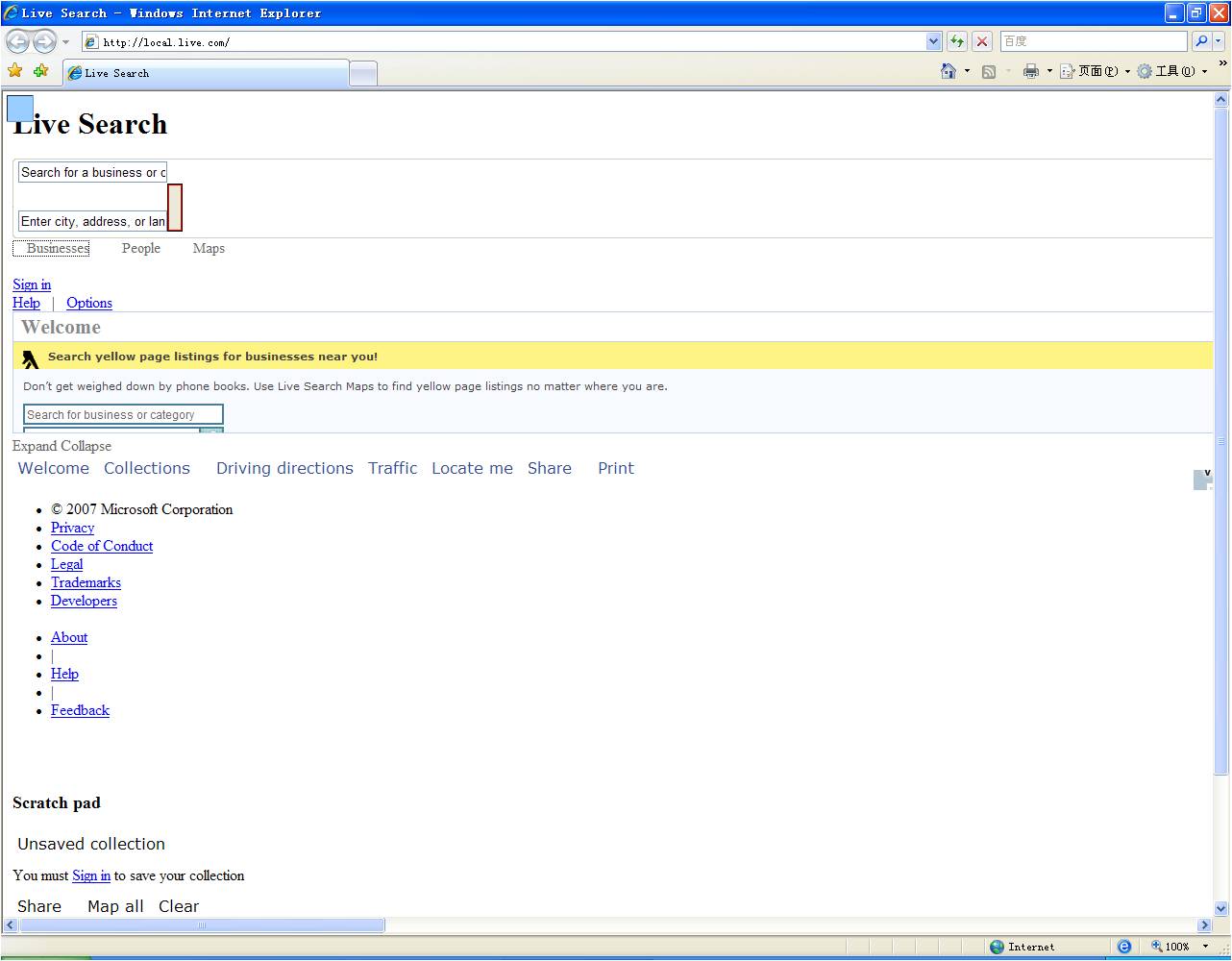Screen dimensions: 1232x961
Task: Go to the Home page icon
Action: (949, 71)
